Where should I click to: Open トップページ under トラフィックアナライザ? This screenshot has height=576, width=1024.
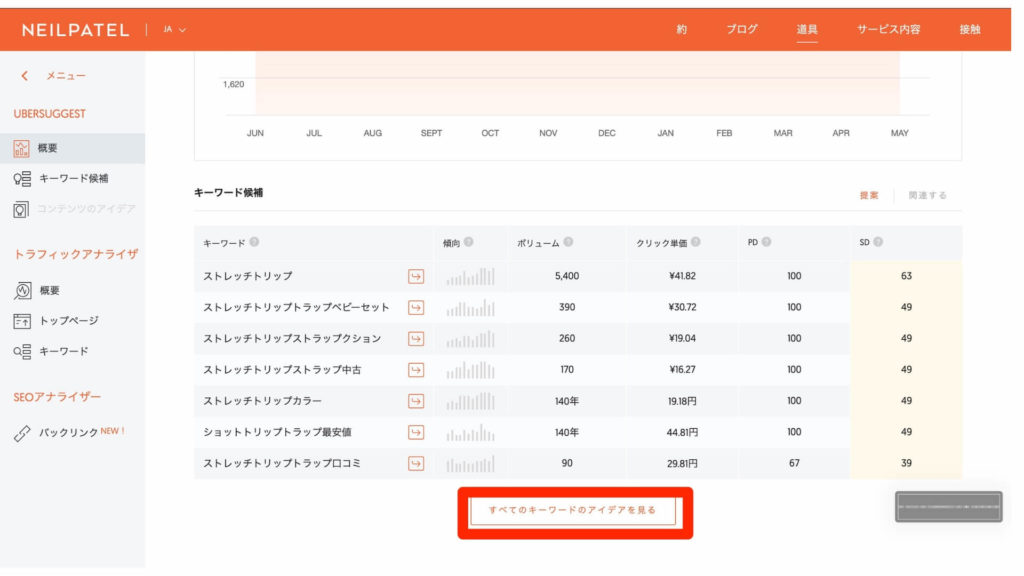[x=68, y=321]
